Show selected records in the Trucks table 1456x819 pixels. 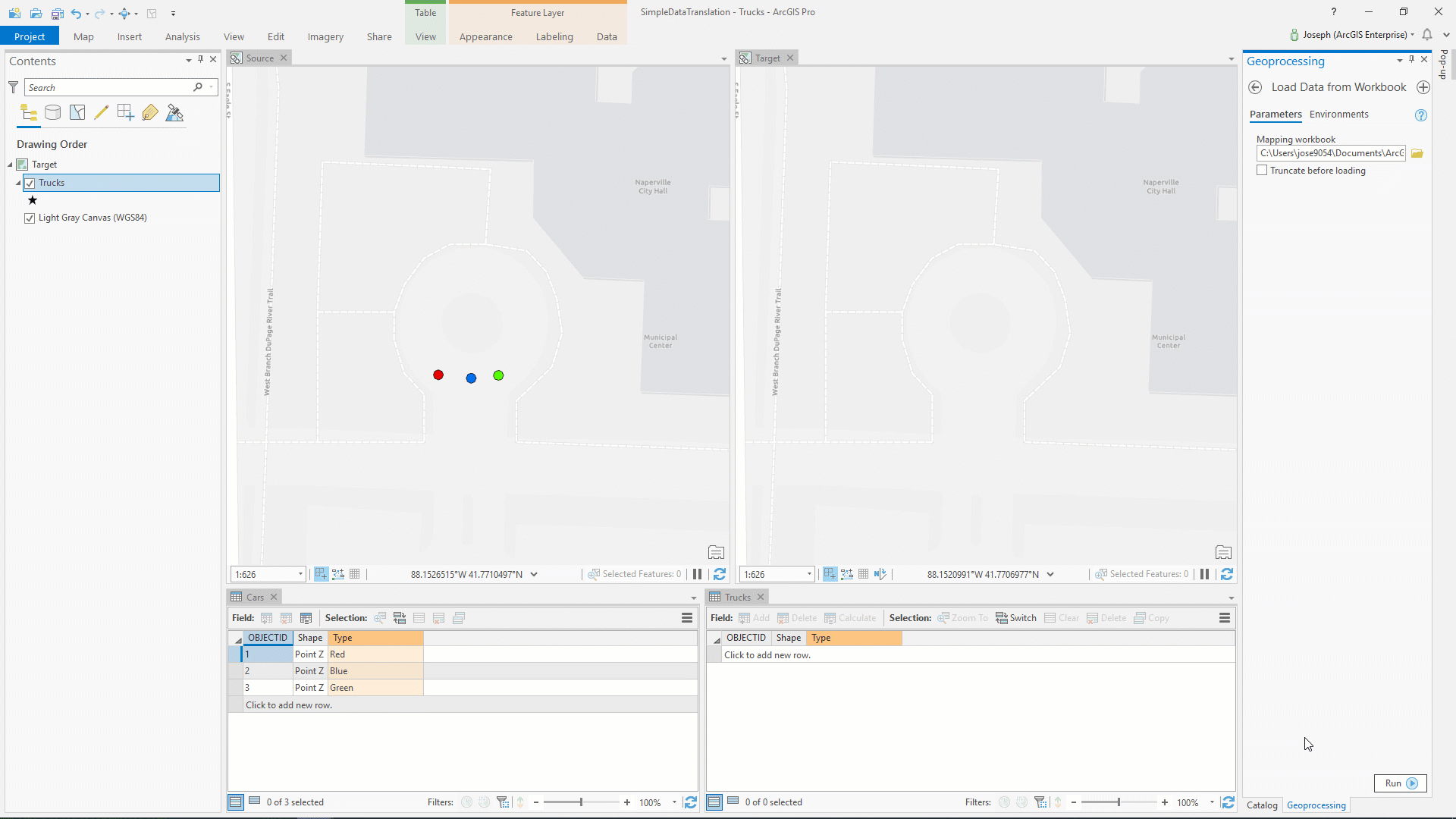click(733, 802)
